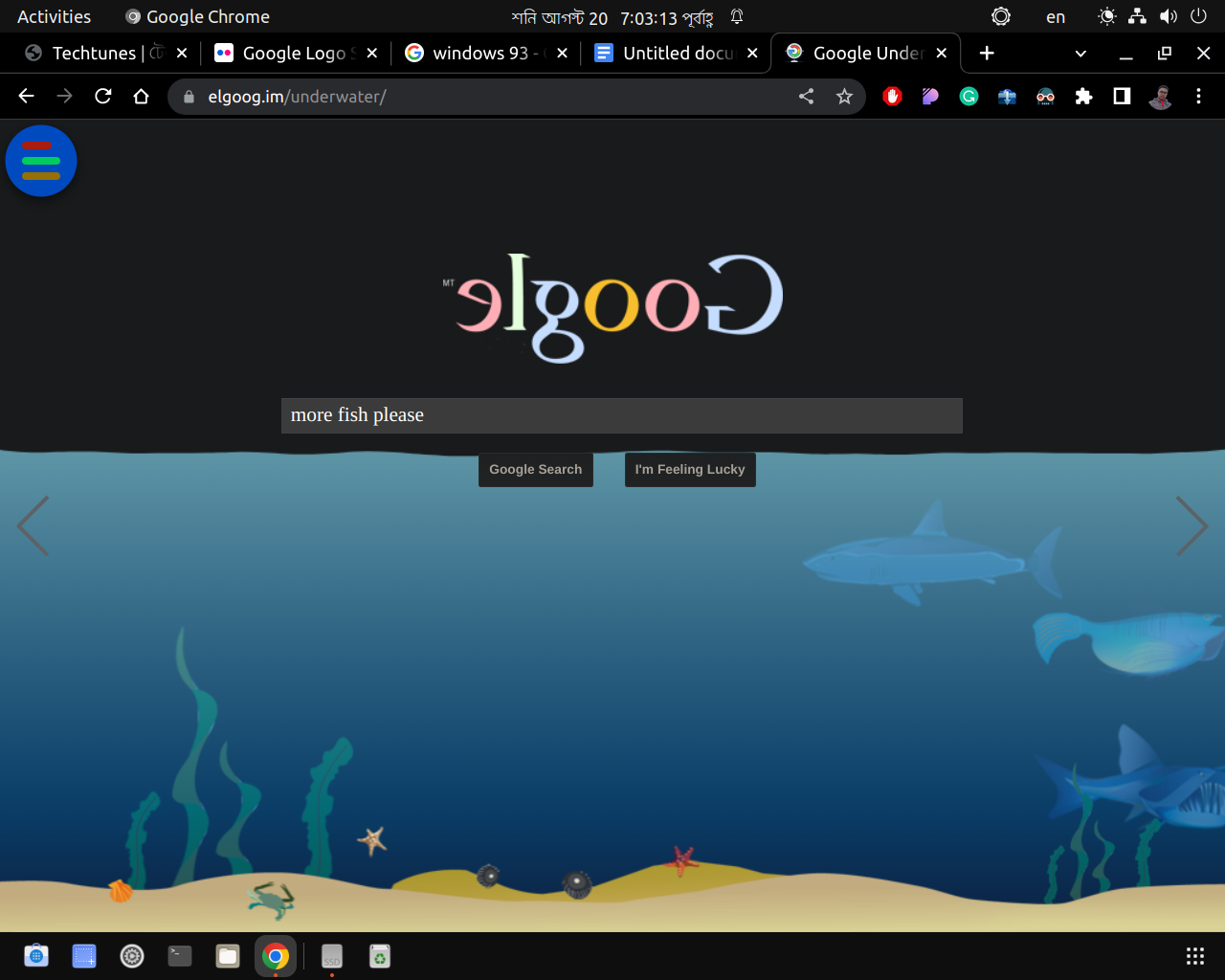Open the clock and calendar in top bar
1225x980 pixels.
pyautogui.click(x=613, y=17)
